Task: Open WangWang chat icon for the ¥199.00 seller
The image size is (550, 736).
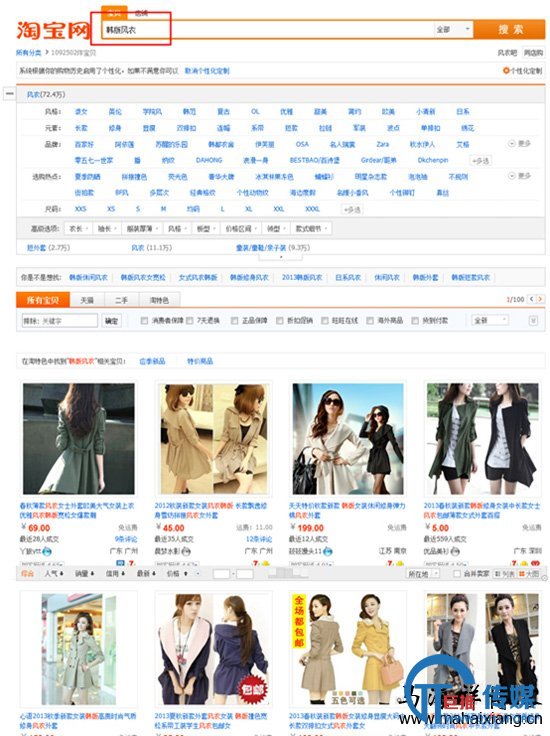Action: click(x=328, y=551)
